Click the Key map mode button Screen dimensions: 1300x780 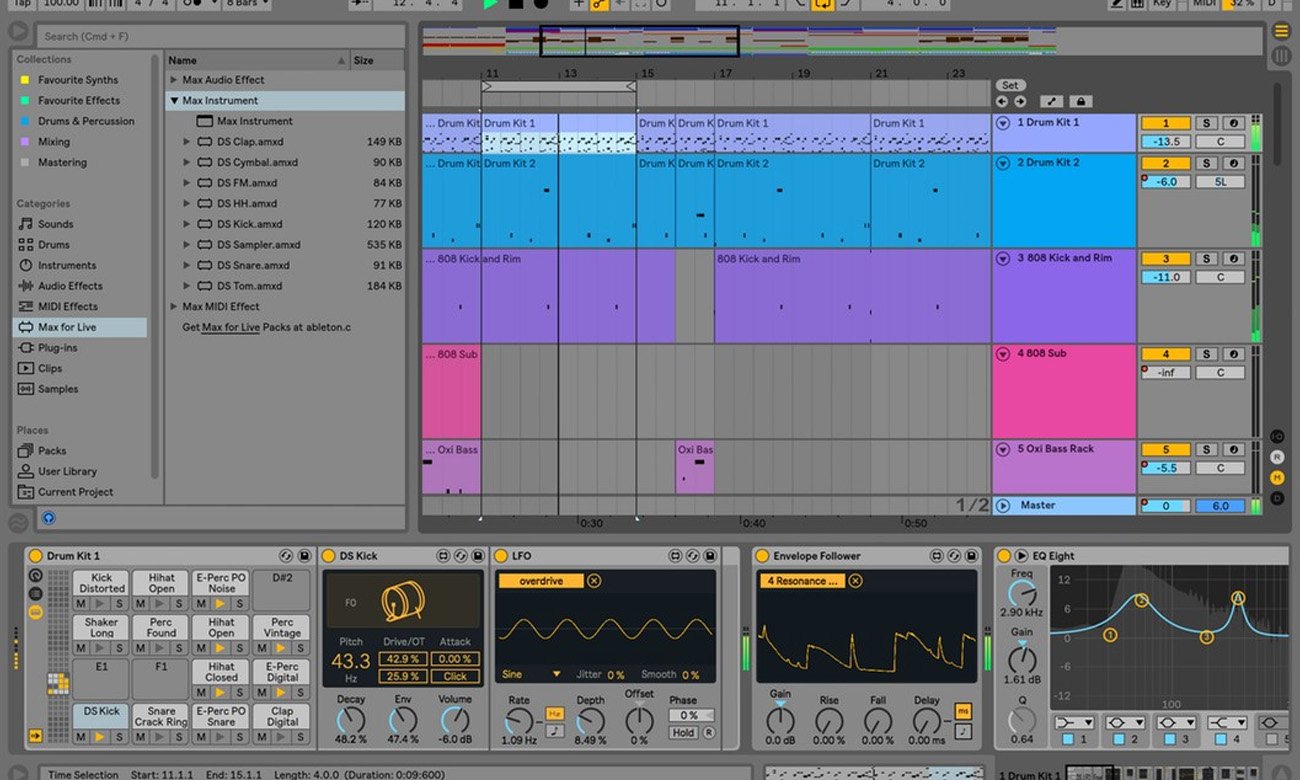click(1161, 4)
